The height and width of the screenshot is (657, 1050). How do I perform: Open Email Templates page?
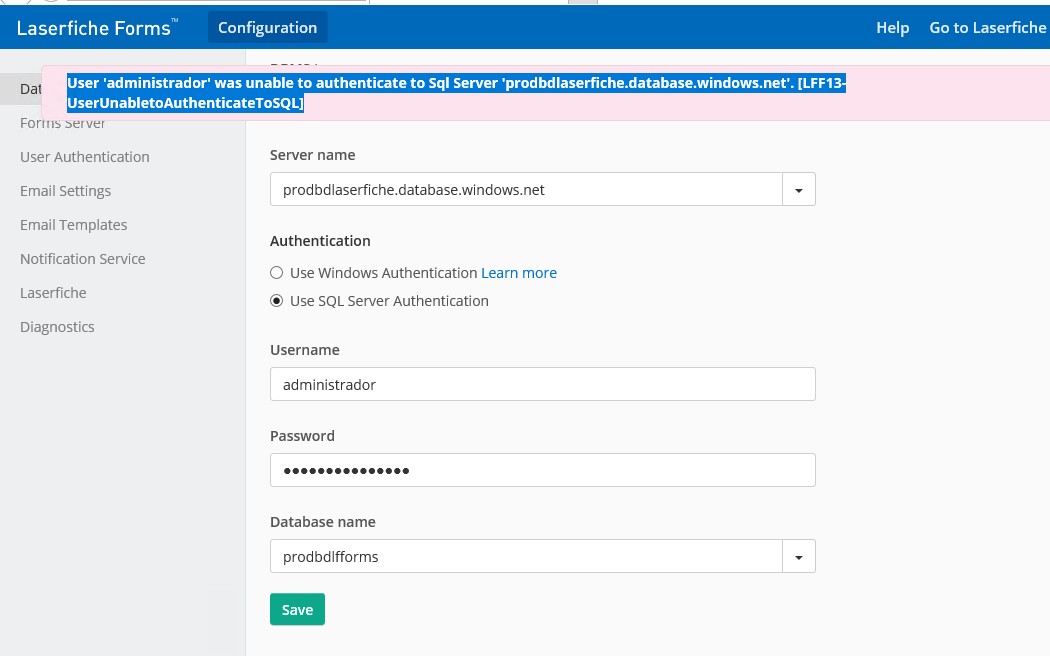click(74, 225)
